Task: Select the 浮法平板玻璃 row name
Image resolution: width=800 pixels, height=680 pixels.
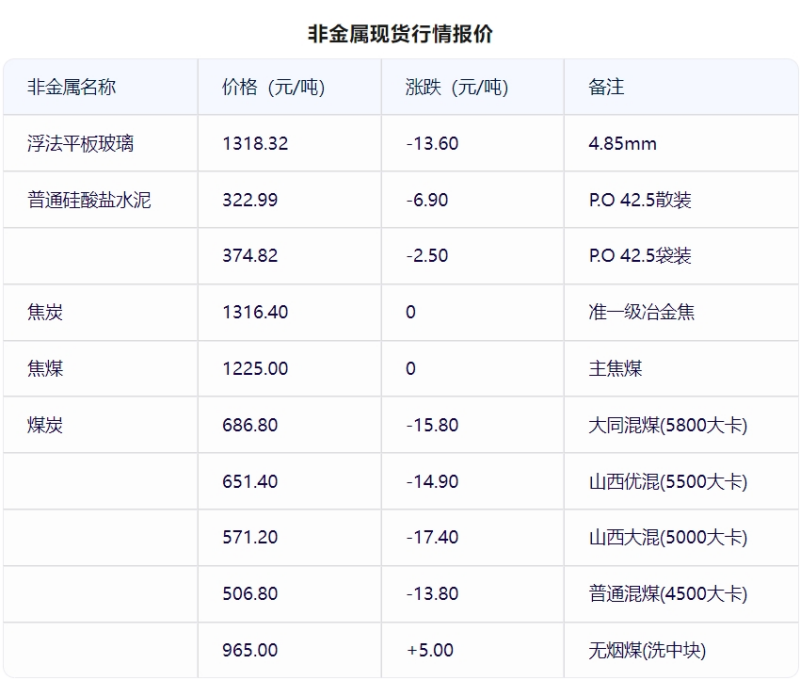Action: 81,143
